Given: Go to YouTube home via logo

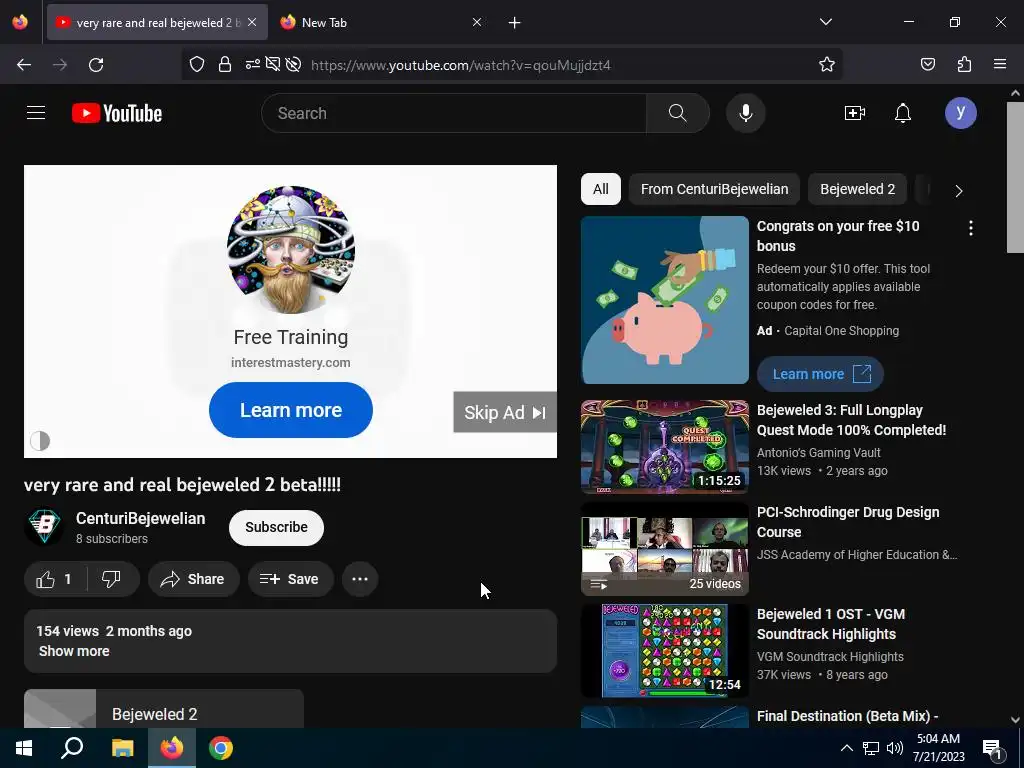Looking at the screenshot, I should pos(117,113).
